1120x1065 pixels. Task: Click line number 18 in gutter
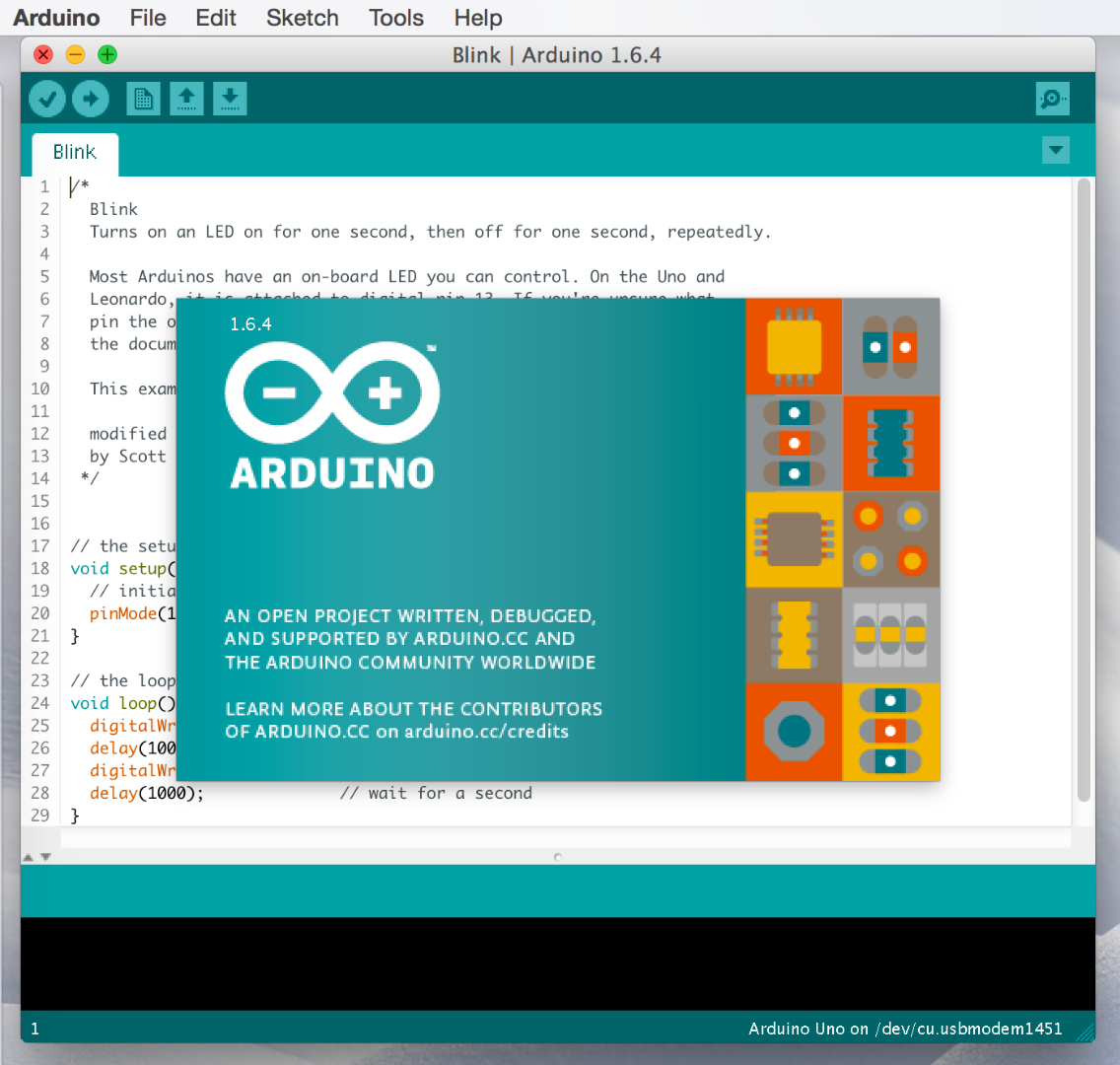click(x=39, y=568)
